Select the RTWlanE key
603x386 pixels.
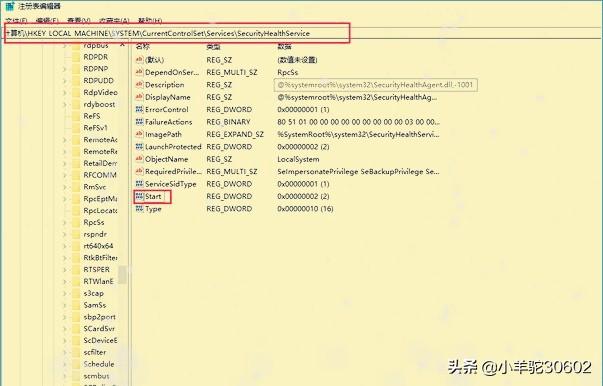pyautogui.click(x=98, y=281)
